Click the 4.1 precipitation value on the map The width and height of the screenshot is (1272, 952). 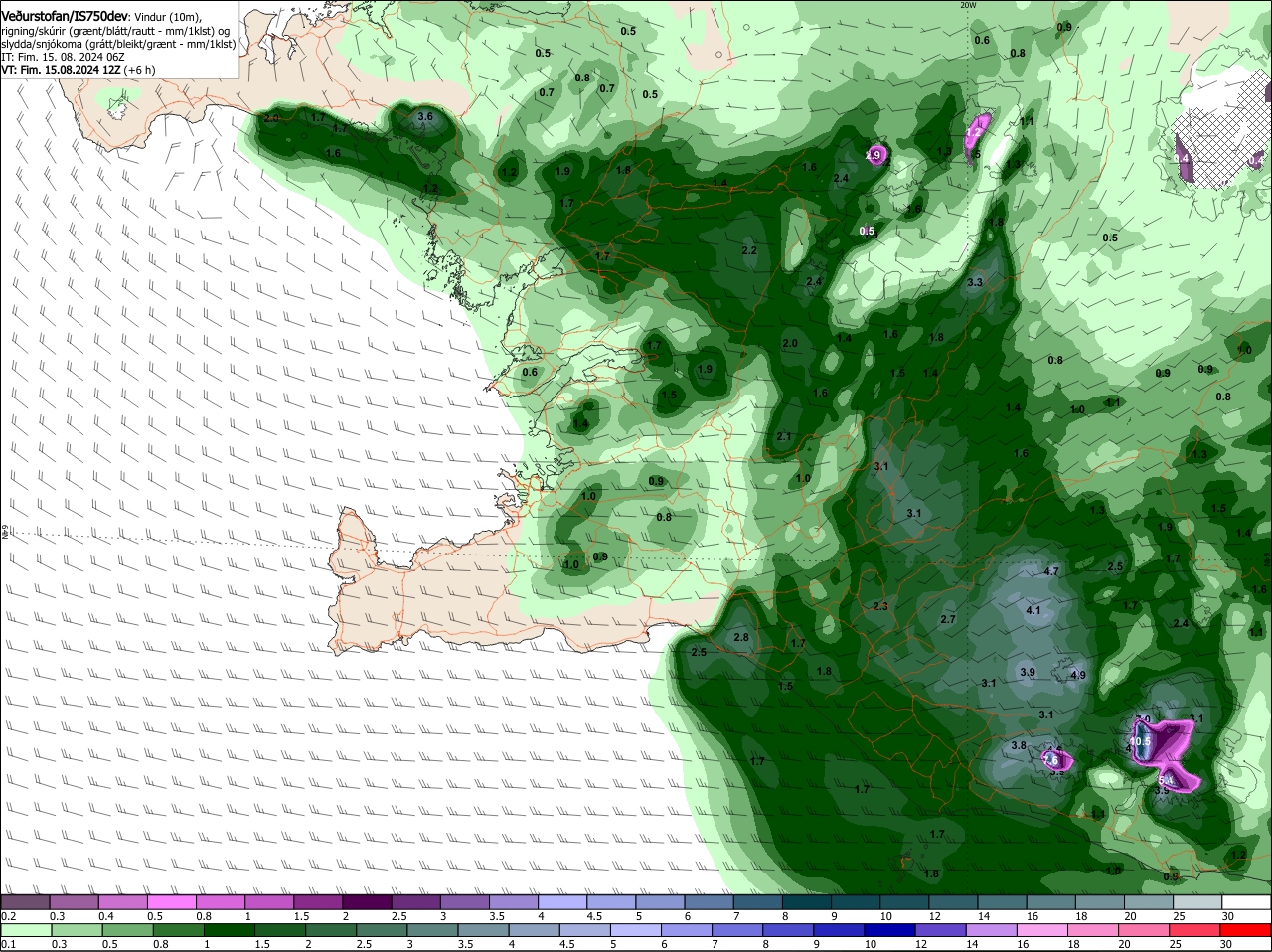tap(1033, 610)
